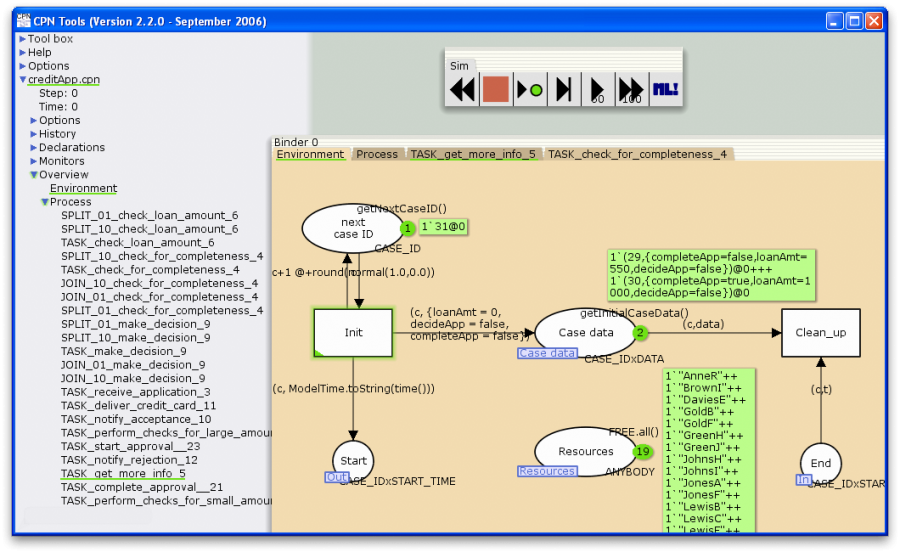Run 50 simulation steps with play button
Image resolution: width=900 pixels, height=552 pixels.
pyautogui.click(x=598, y=90)
